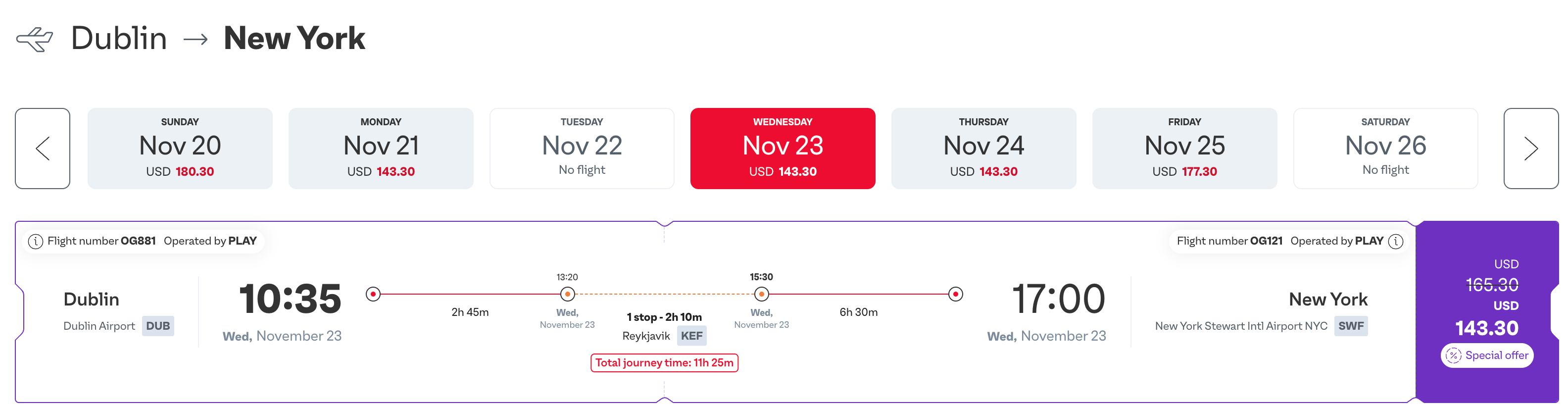The height and width of the screenshot is (405, 1568).
Task: Click the KEF stopover airport code
Action: pos(691,336)
